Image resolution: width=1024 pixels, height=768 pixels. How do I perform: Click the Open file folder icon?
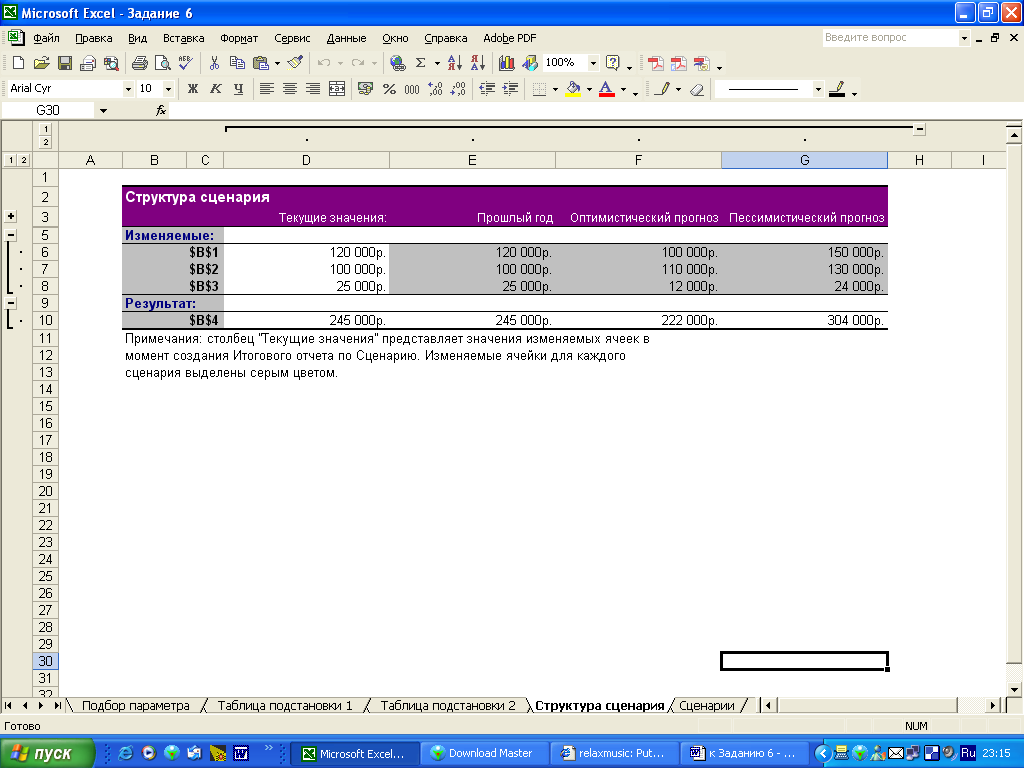[41, 63]
